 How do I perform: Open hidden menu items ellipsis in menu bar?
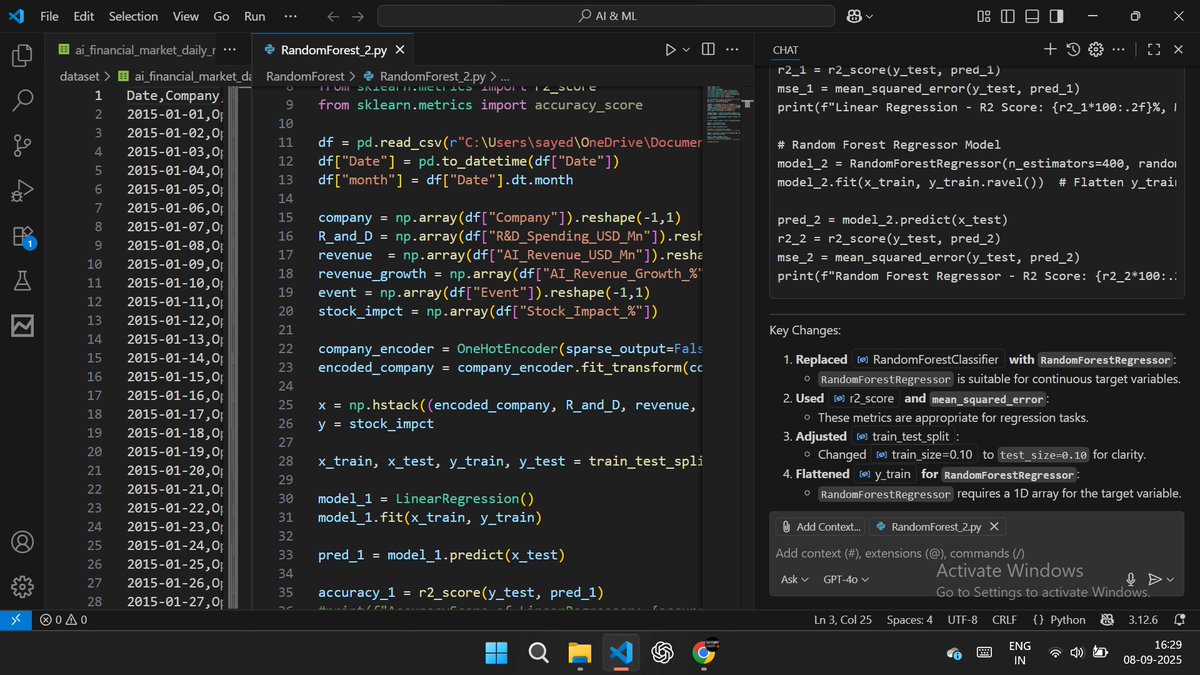[x=290, y=16]
